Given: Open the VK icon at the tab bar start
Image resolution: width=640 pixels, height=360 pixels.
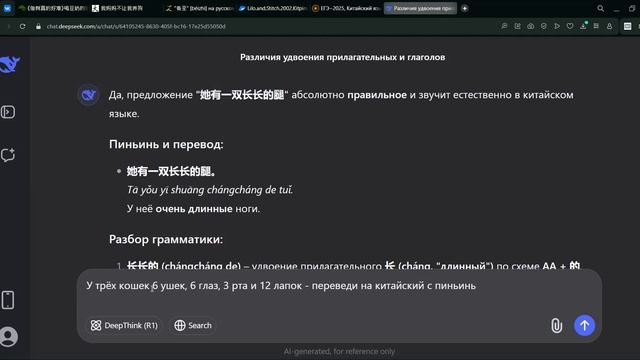Looking at the screenshot, I should 7,8.
